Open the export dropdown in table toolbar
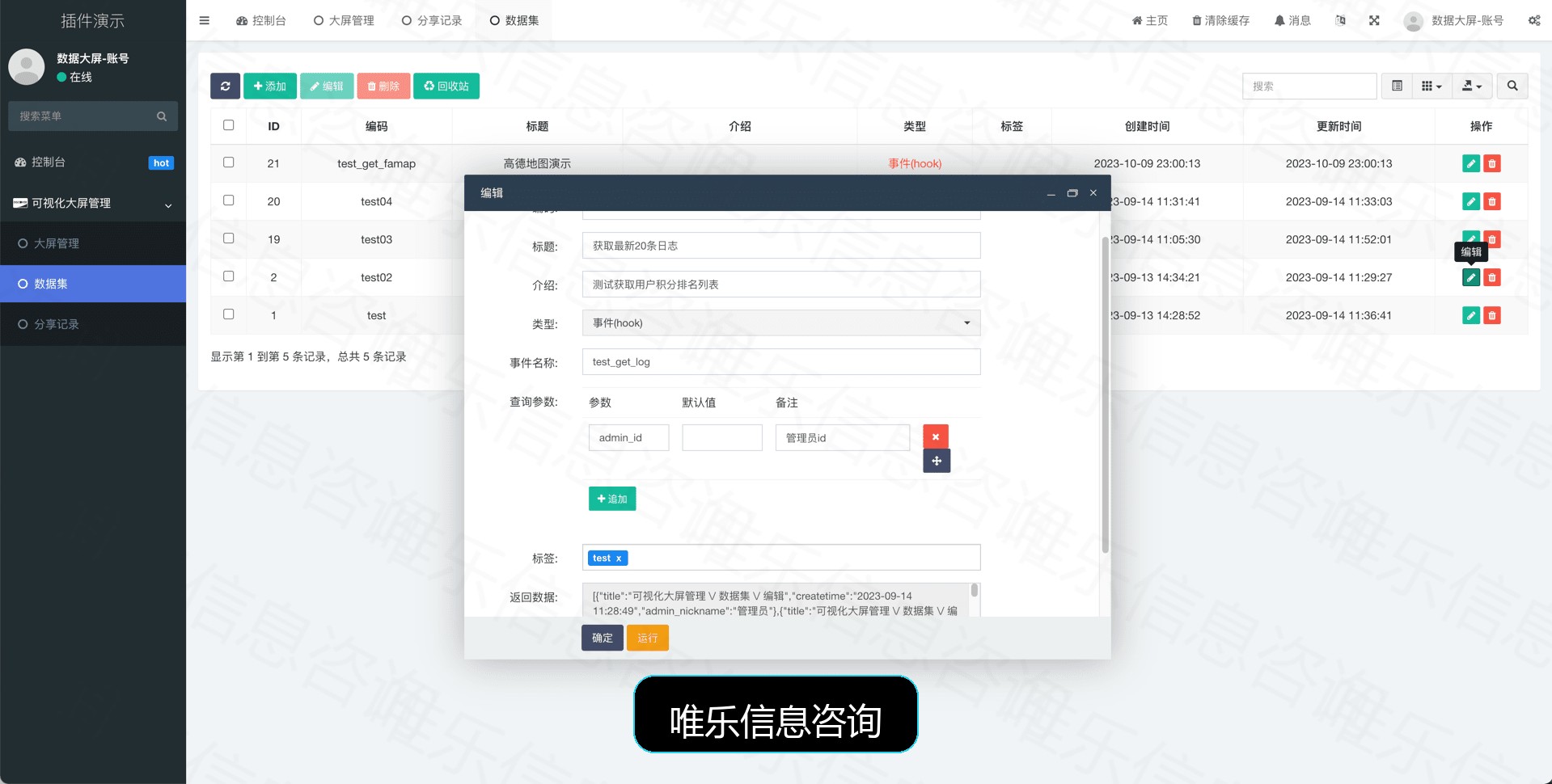 [1472, 86]
